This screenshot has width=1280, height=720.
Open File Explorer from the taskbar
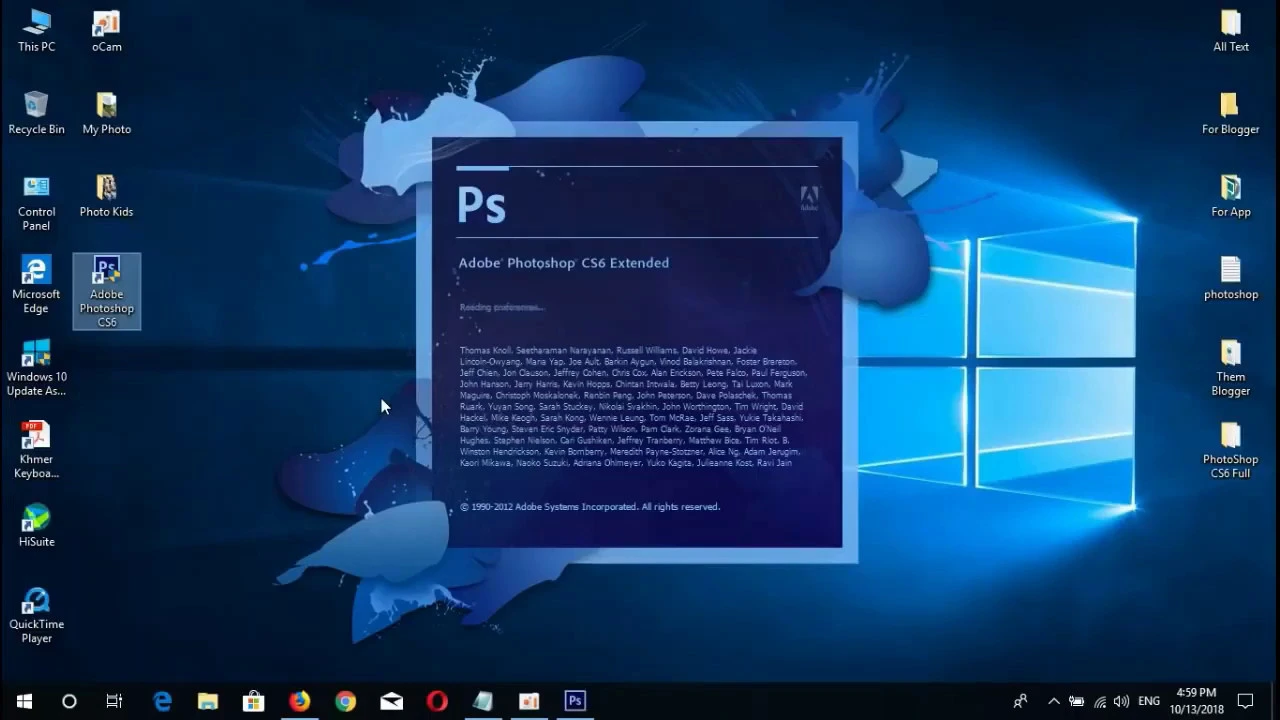(x=208, y=701)
